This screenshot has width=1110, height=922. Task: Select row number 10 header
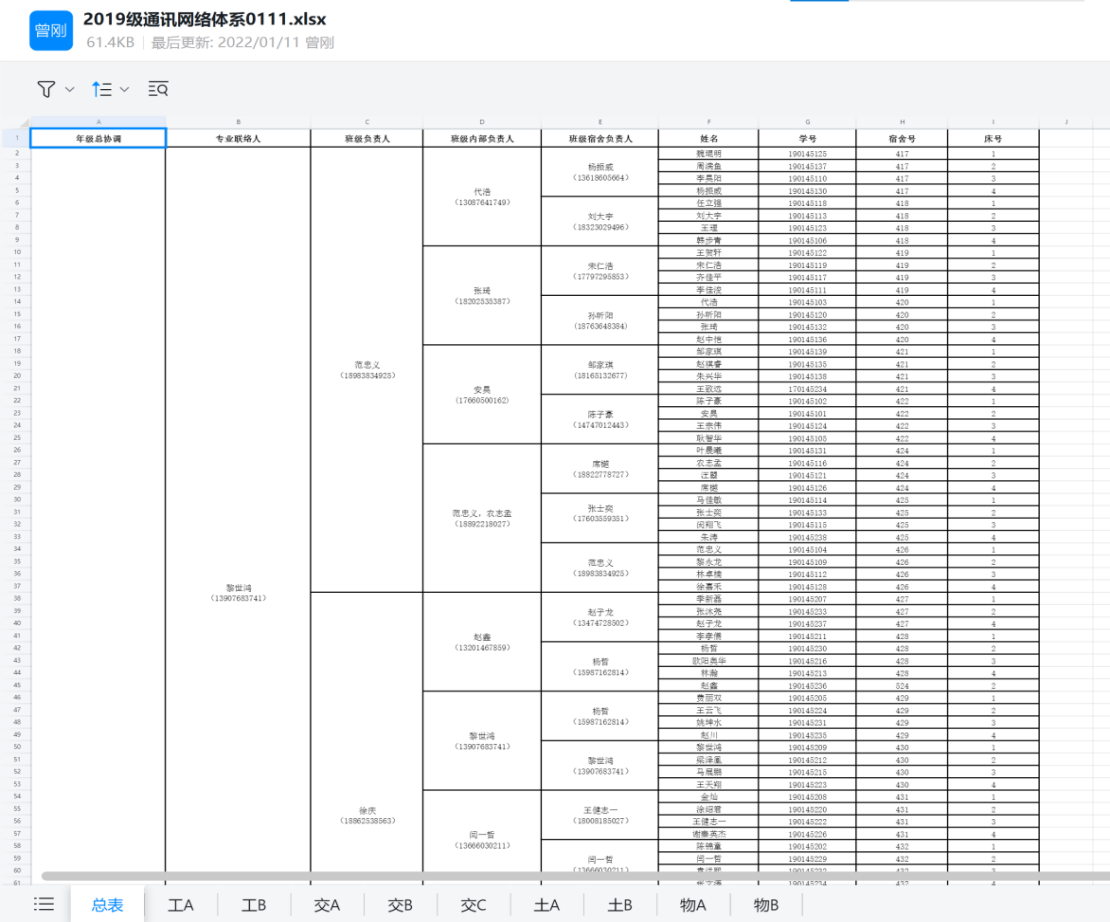click(17, 253)
